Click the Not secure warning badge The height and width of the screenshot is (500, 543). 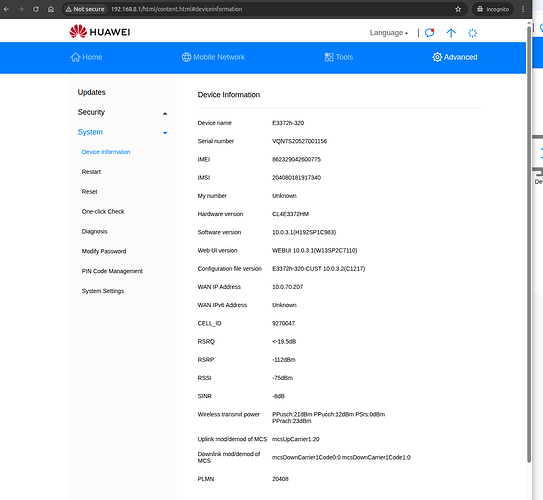click(x=85, y=9)
